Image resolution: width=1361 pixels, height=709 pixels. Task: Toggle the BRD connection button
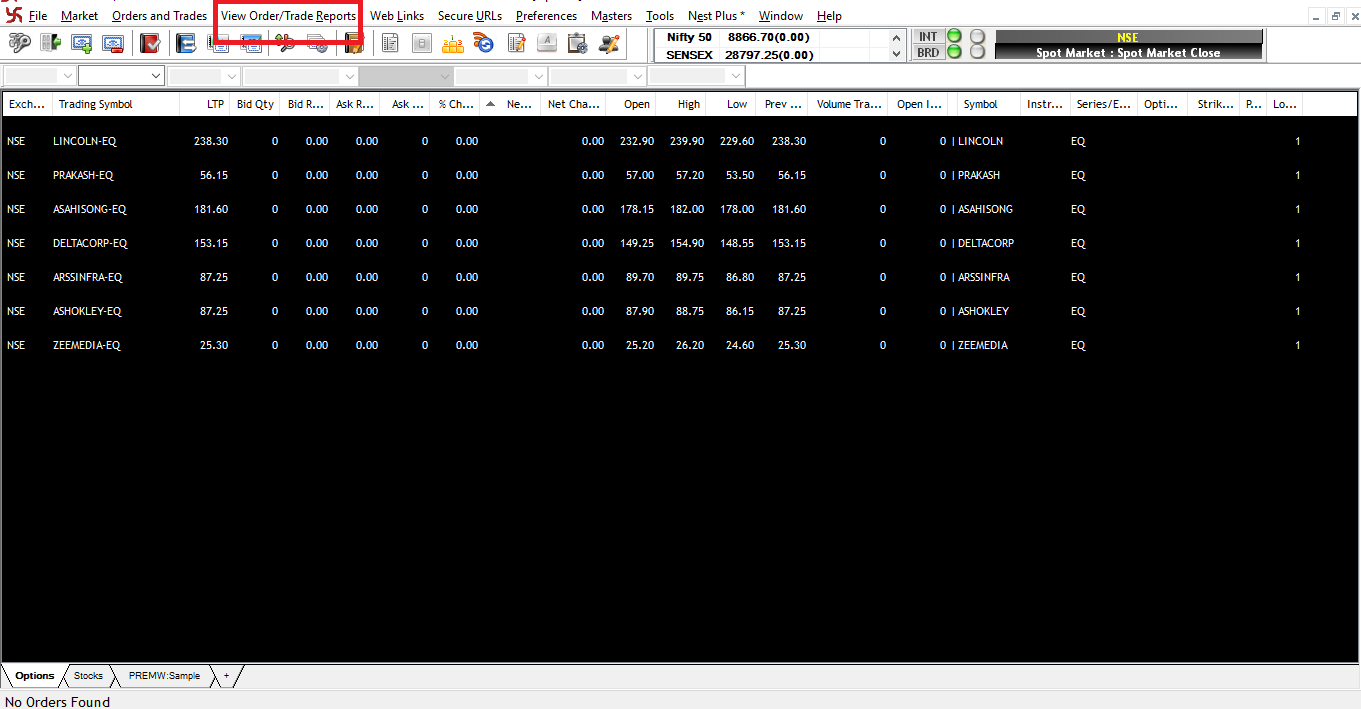928,52
